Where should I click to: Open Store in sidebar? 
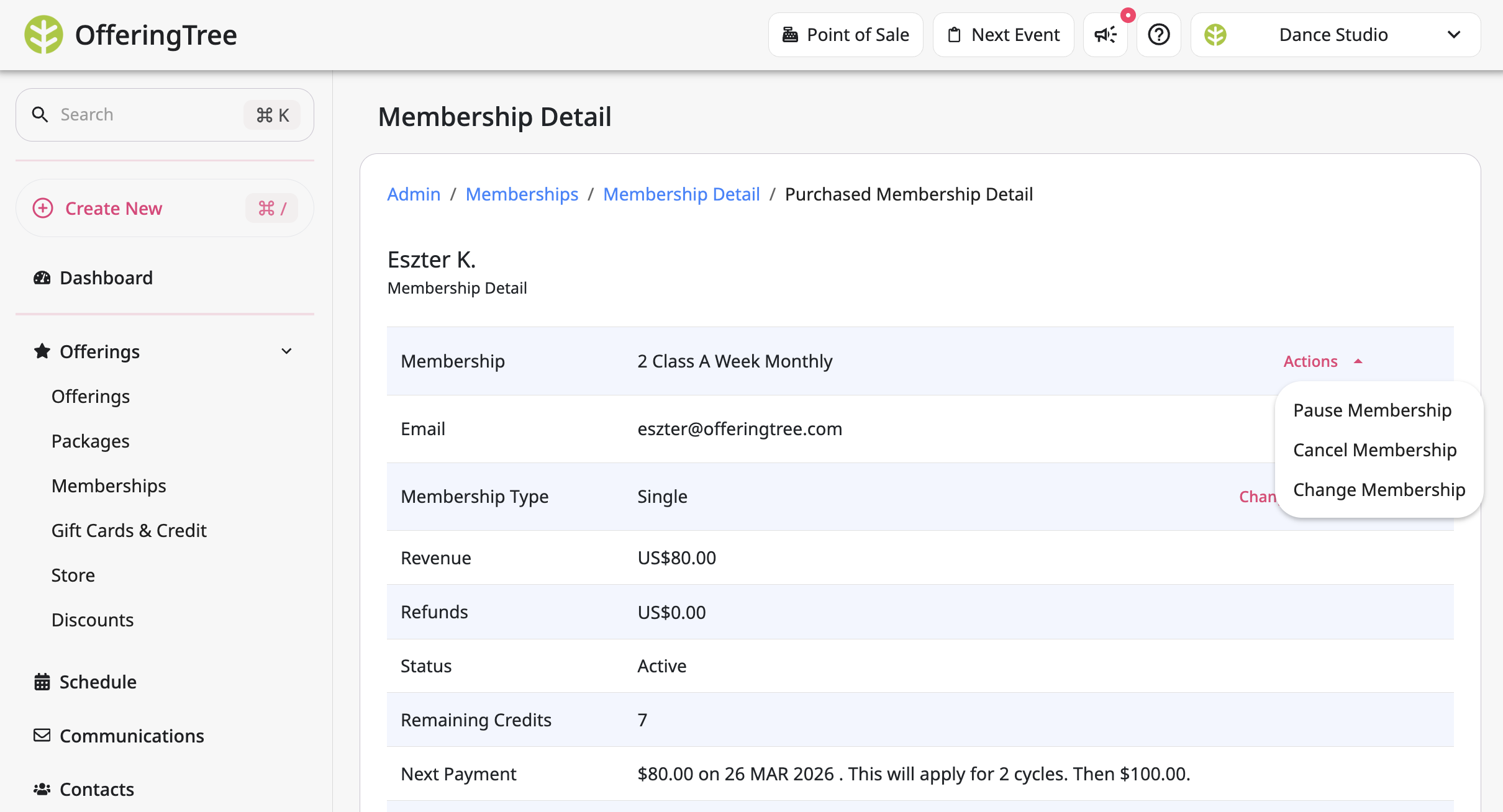click(x=73, y=575)
